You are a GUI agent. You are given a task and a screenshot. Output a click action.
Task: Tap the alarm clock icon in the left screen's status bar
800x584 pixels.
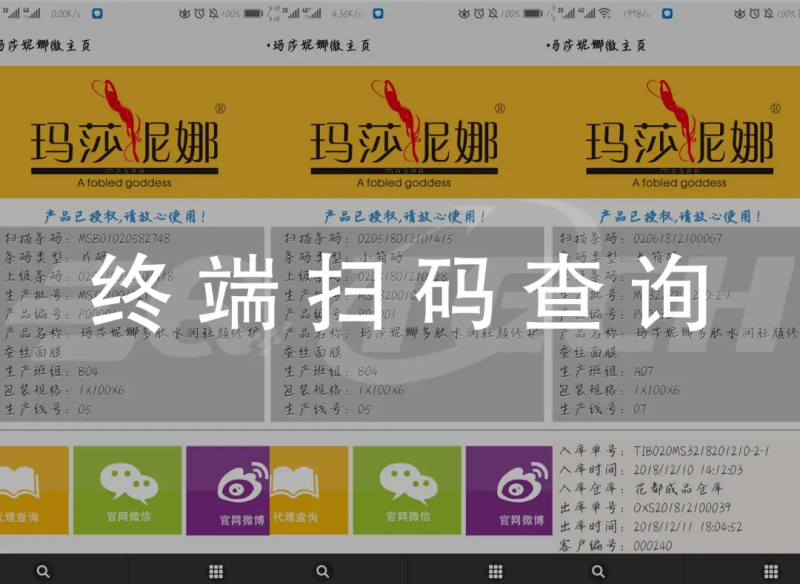click(x=199, y=14)
